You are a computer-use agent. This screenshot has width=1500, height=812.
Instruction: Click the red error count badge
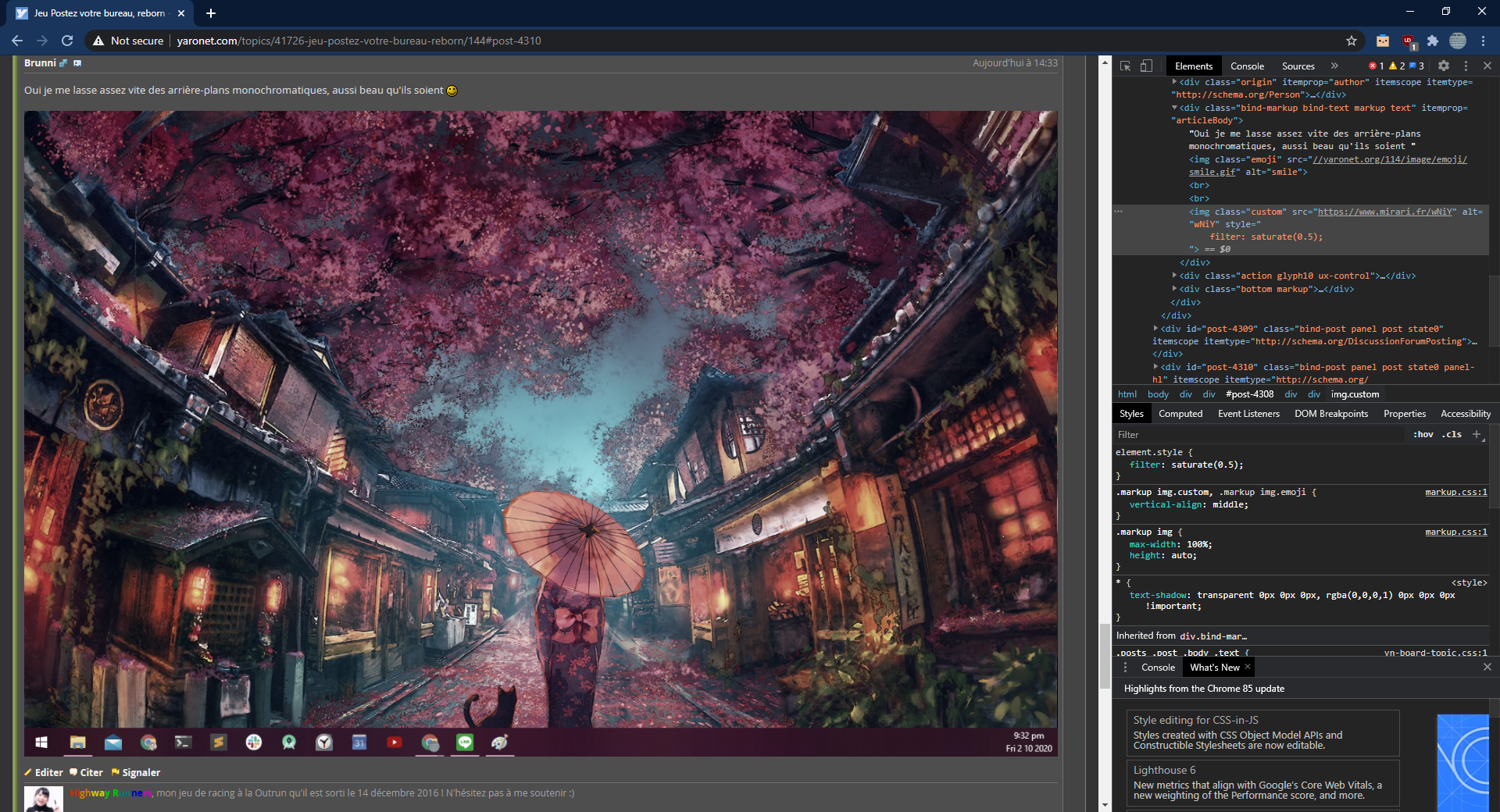coord(1376,66)
